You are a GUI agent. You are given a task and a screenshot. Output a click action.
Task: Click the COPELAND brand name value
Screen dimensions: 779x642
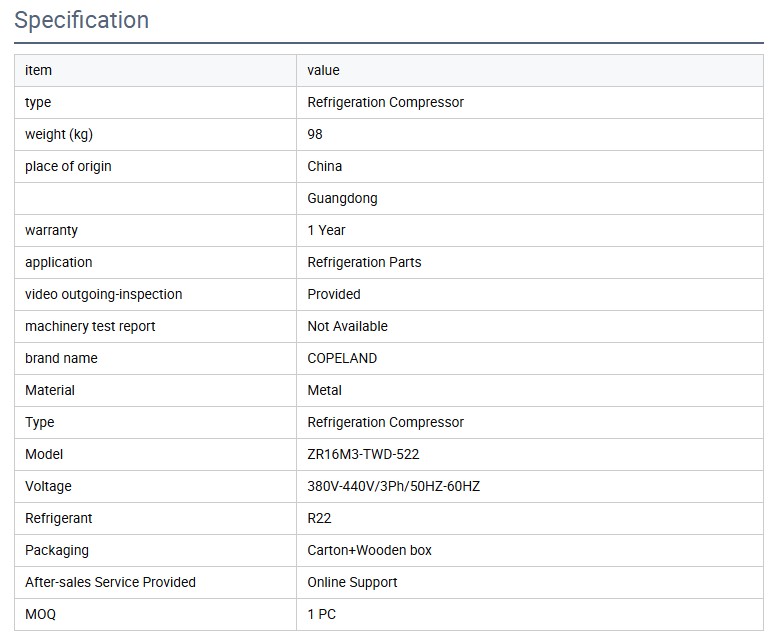[x=343, y=358]
